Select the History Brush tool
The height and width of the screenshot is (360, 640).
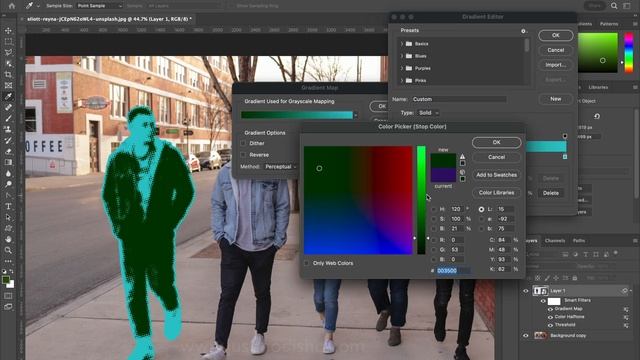point(8,140)
